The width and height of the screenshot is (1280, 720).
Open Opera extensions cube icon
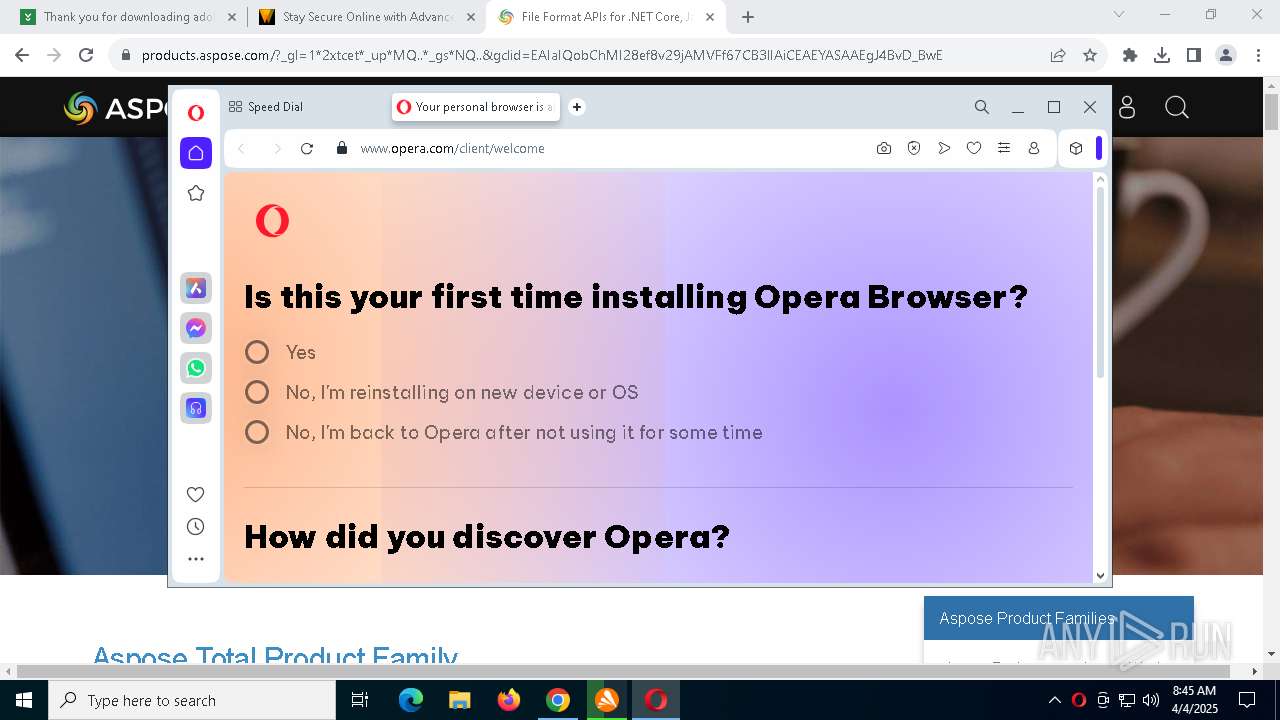[x=1076, y=148]
